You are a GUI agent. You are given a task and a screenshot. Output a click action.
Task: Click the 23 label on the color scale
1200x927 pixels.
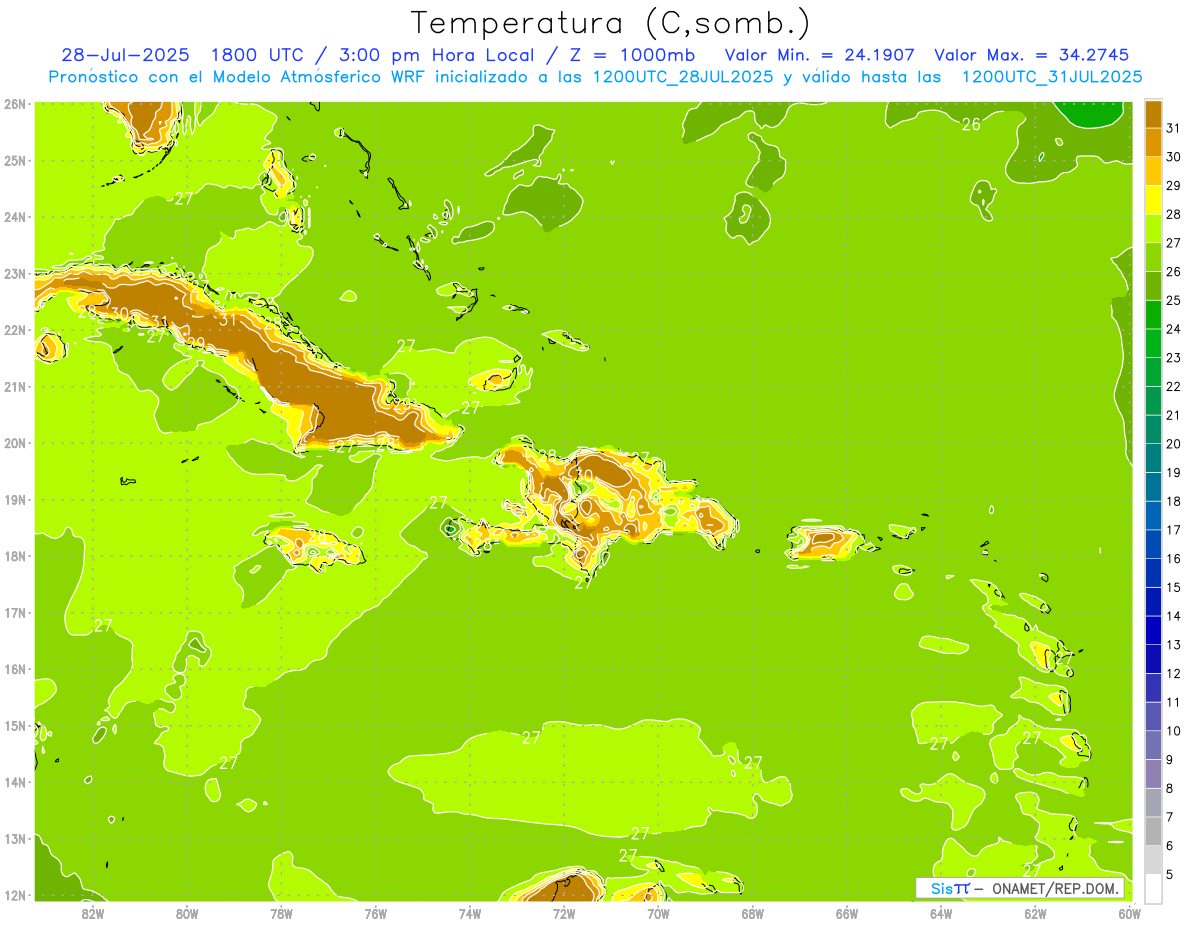(x=1173, y=357)
